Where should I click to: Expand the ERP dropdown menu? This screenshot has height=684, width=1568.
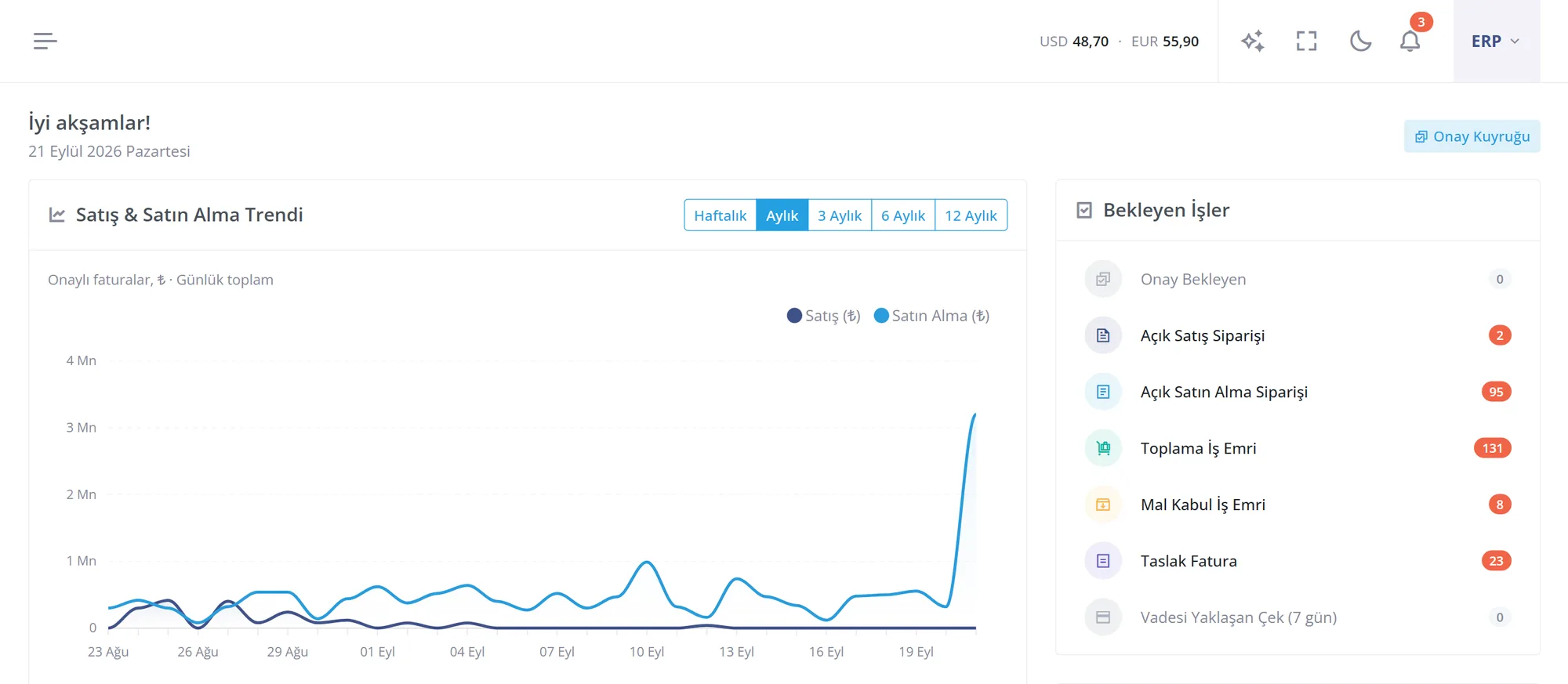(x=1496, y=41)
